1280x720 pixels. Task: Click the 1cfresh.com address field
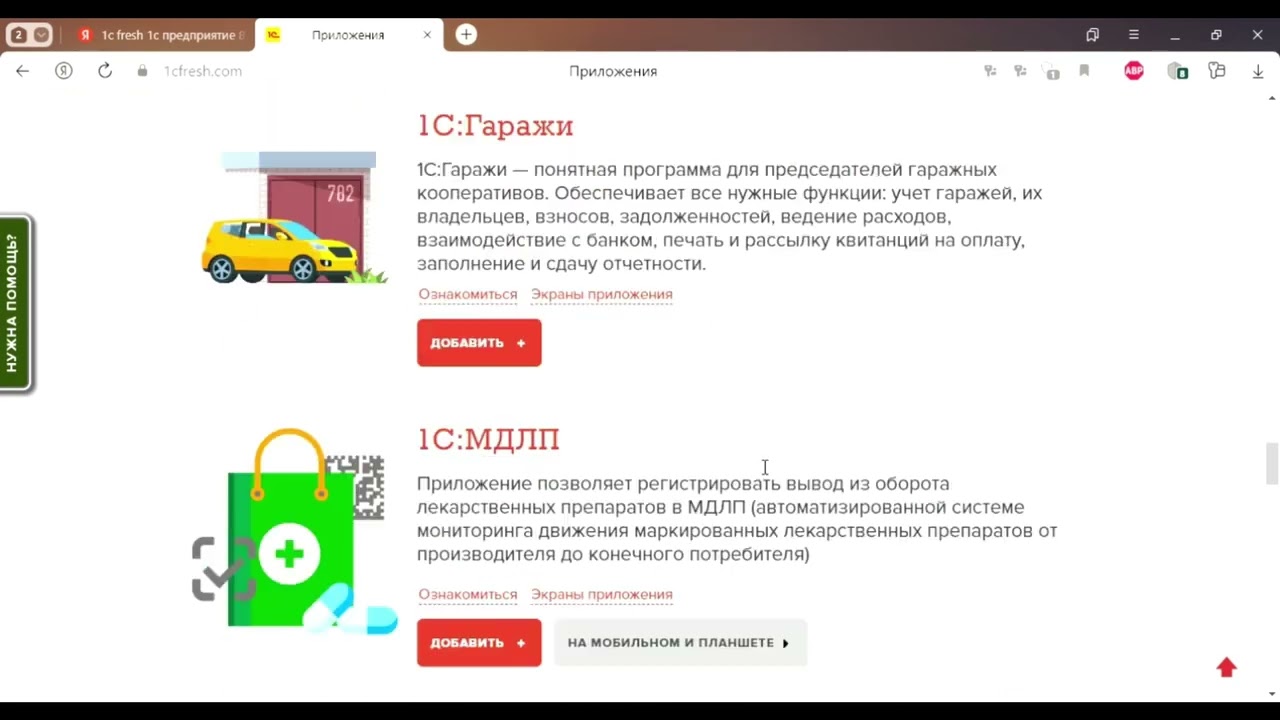(203, 71)
